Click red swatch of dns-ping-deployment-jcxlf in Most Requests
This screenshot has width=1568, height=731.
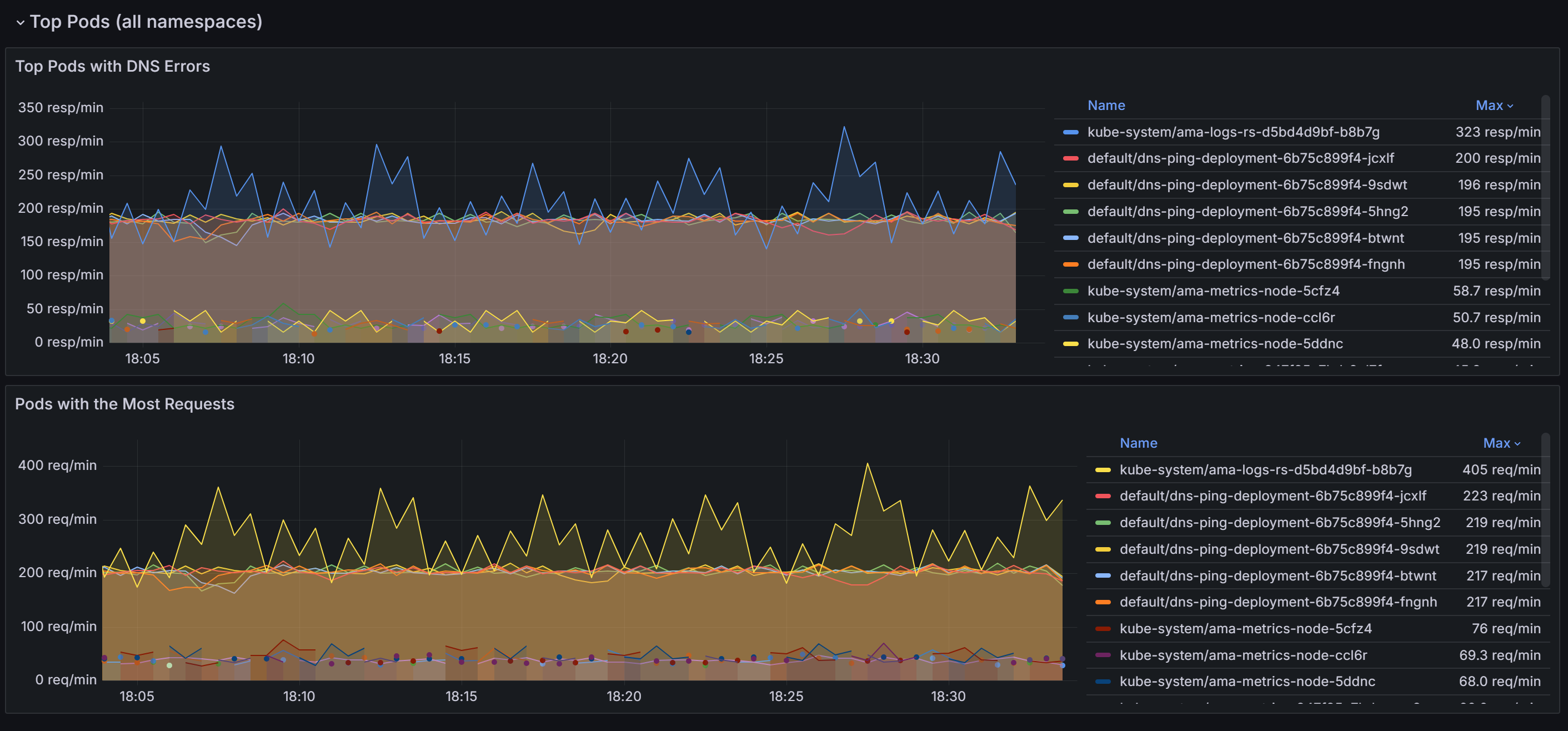1103,496
